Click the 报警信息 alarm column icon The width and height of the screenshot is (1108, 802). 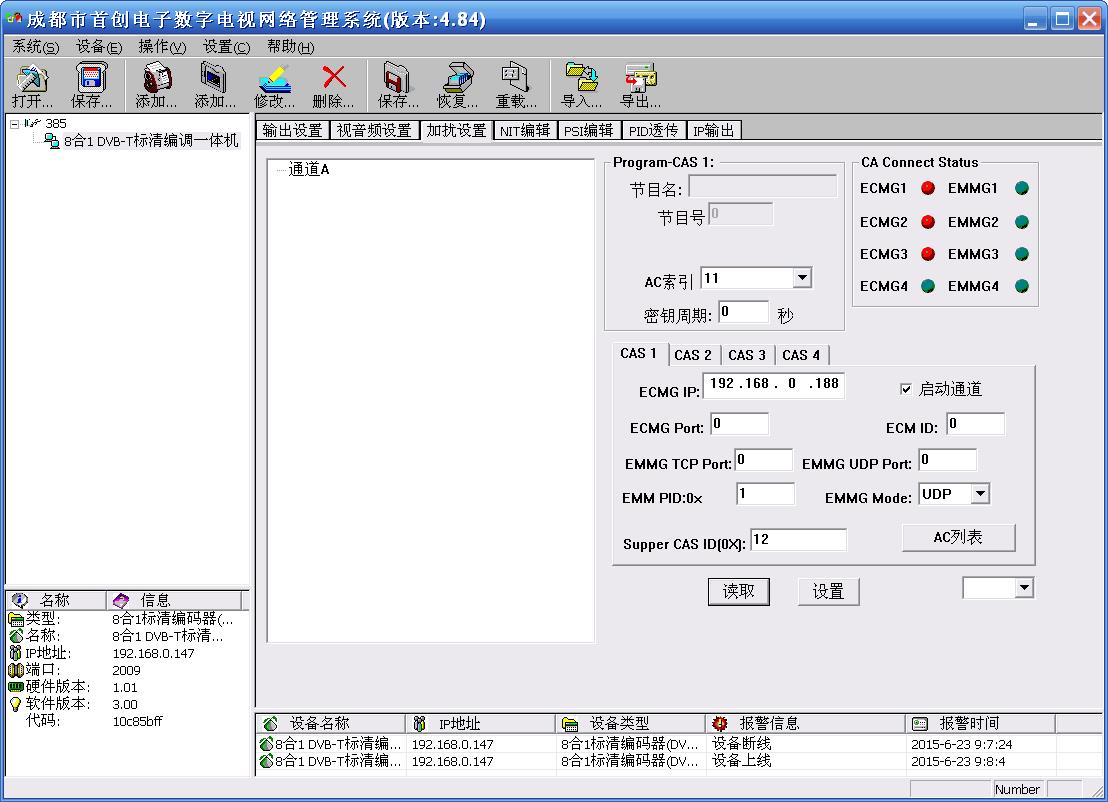(x=720, y=724)
